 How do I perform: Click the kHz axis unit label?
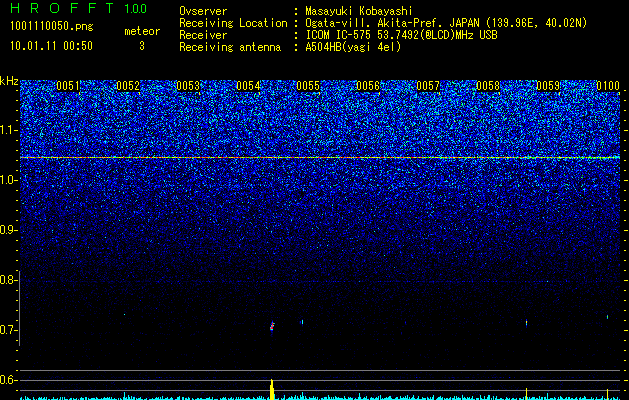click(x=9, y=81)
